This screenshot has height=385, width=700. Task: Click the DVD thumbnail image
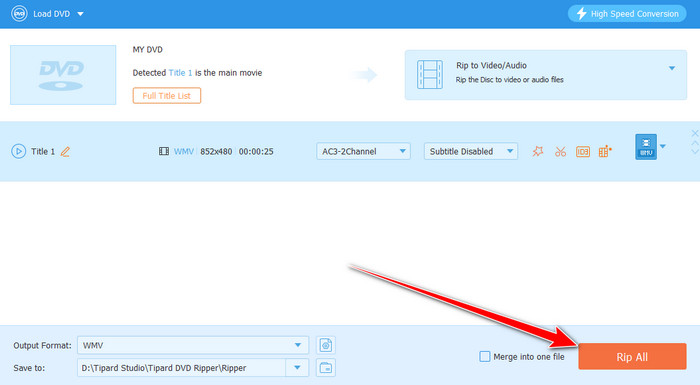point(63,75)
